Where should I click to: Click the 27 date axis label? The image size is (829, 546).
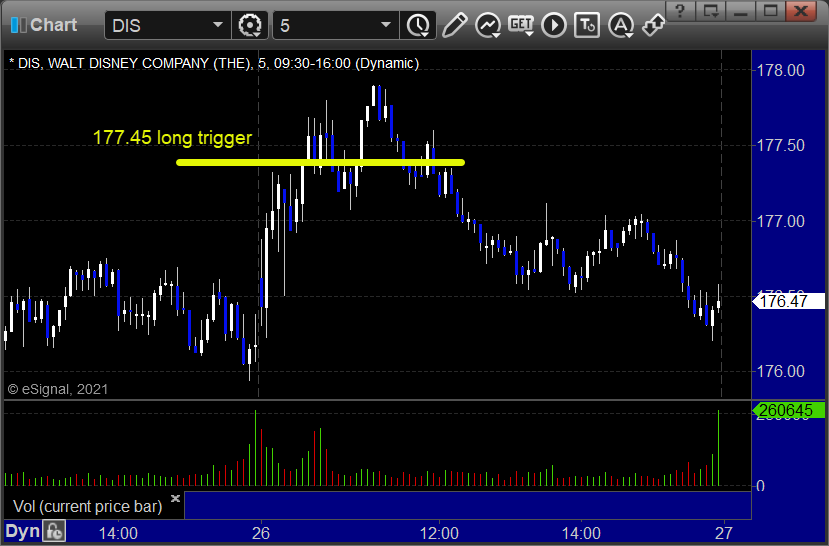point(723,533)
